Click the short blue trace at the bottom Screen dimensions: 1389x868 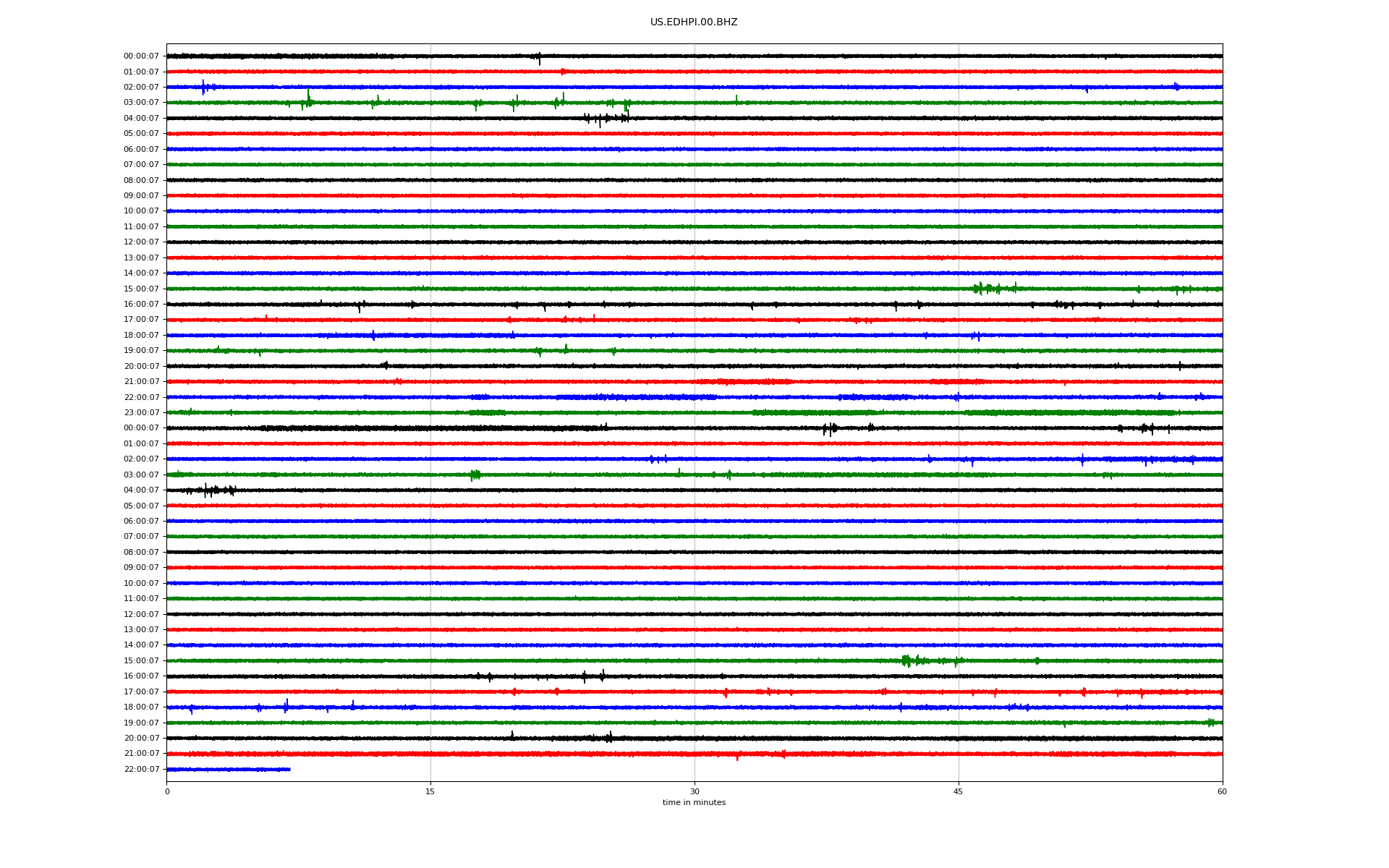pos(228,769)
